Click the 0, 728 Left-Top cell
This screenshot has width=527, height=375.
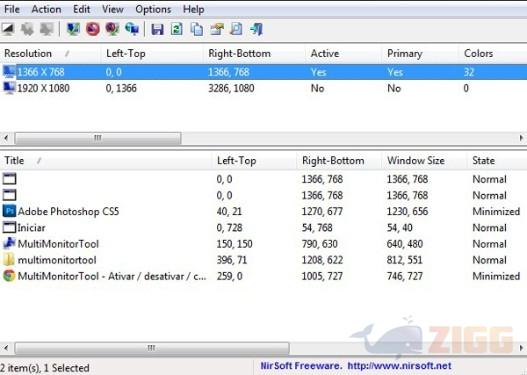click(x=230, y=227)
